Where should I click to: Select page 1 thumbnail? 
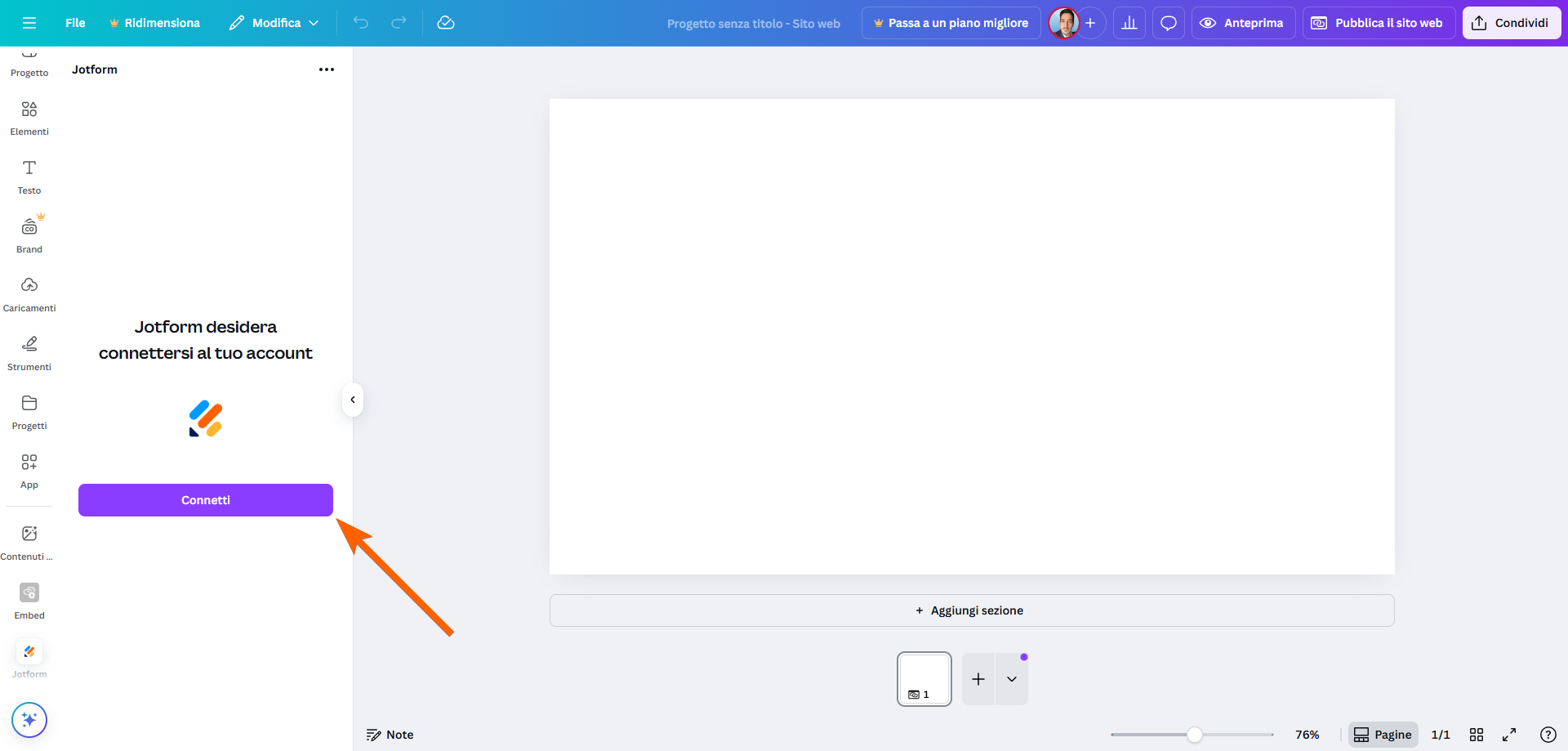pyautogui.click(x=924, y=679)
